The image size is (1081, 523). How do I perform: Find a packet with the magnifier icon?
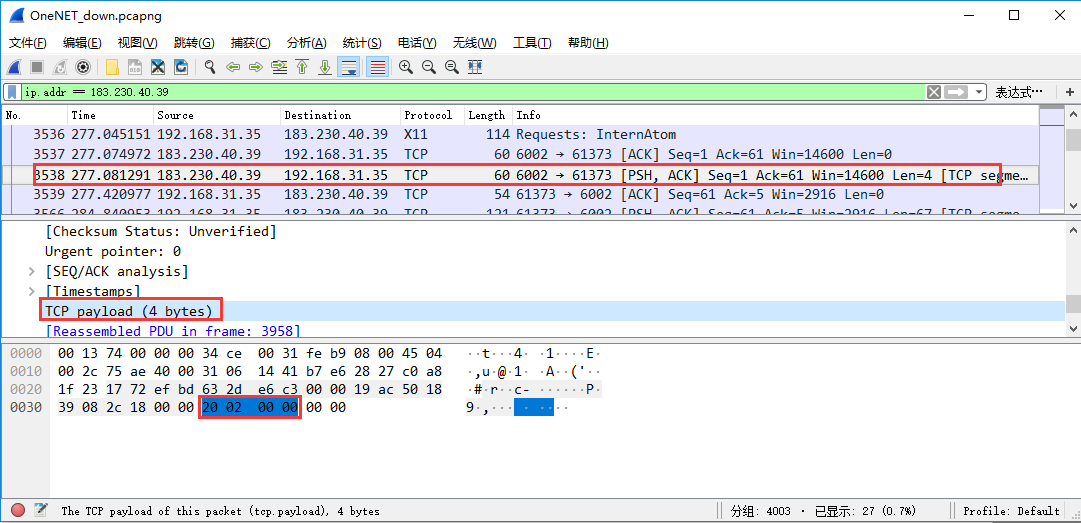pyautogui.click(x=210, y=67)
